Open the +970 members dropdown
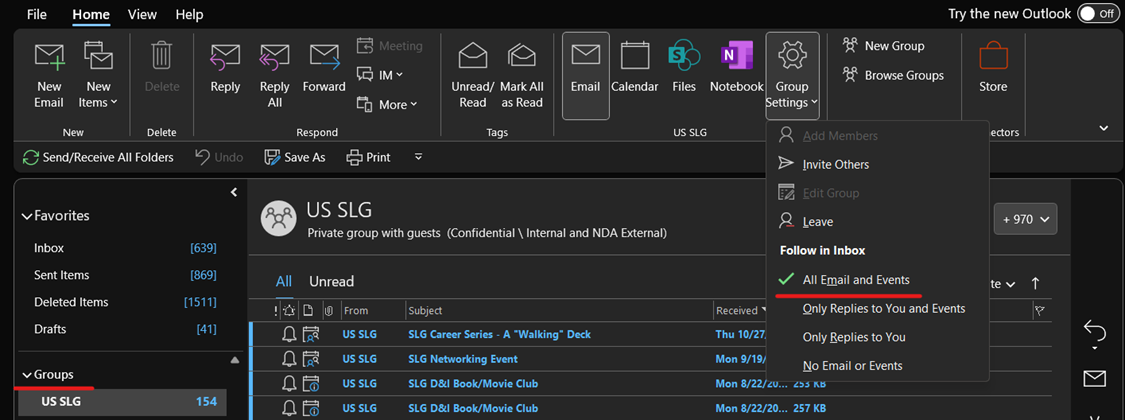The height and width of the screenshot is (420, 1125). [x=1025, y=219]
